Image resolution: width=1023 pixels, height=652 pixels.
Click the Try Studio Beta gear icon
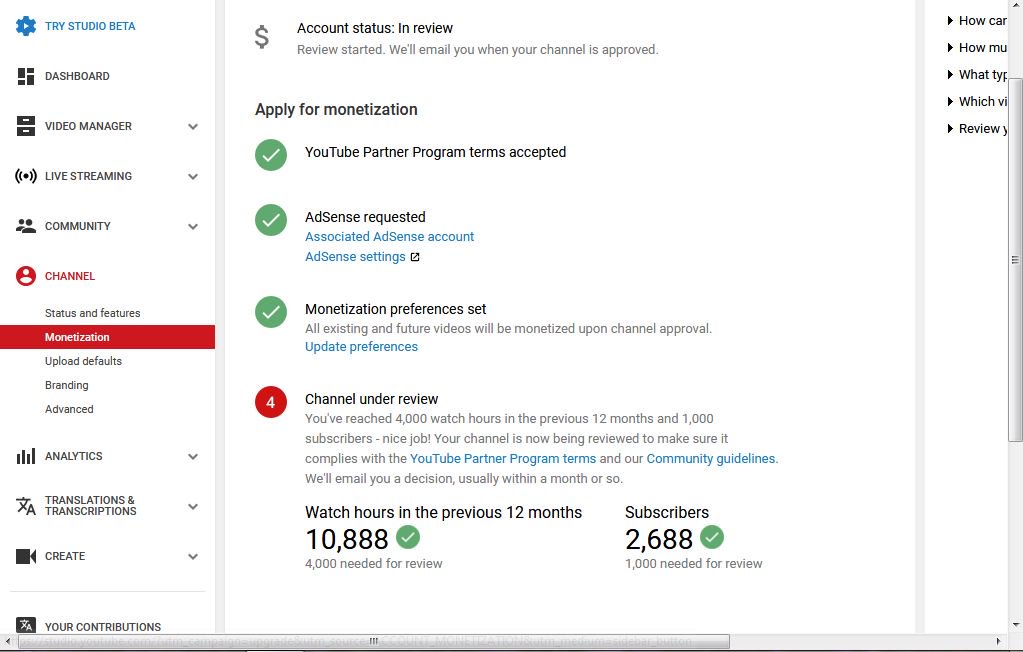coord(25,26)
